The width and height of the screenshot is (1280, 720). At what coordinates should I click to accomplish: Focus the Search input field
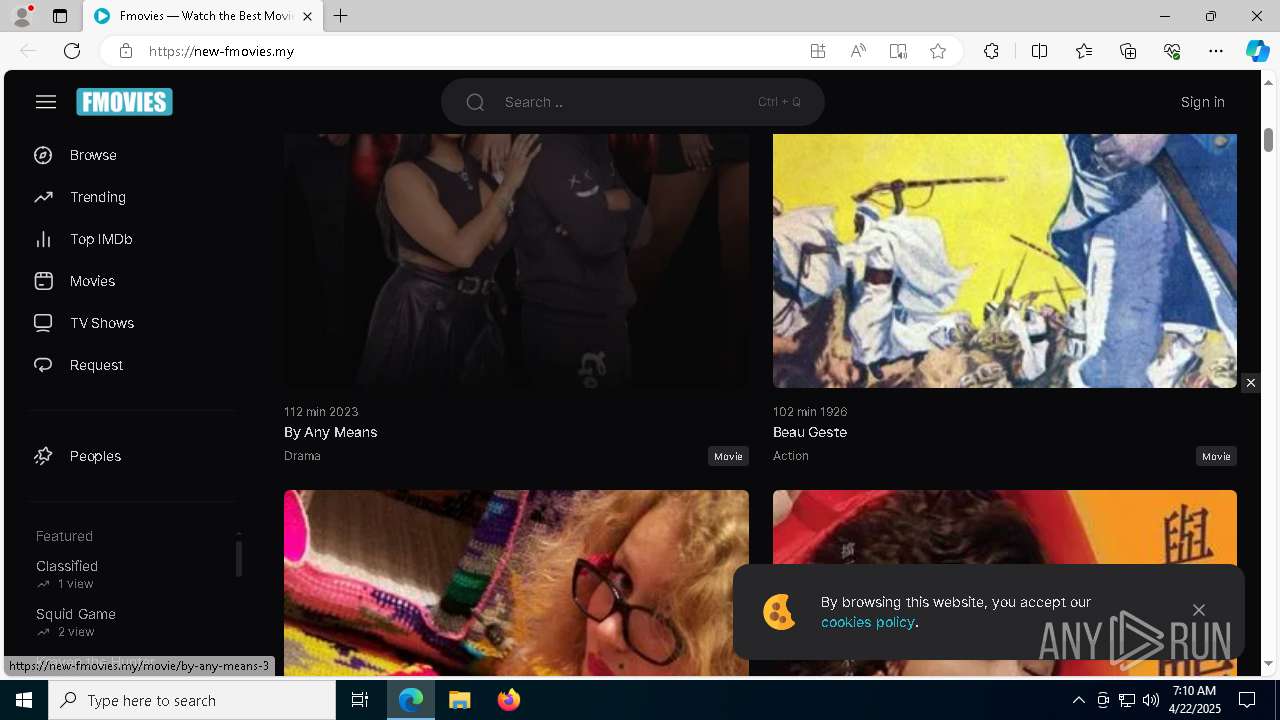tap(632, 102)
